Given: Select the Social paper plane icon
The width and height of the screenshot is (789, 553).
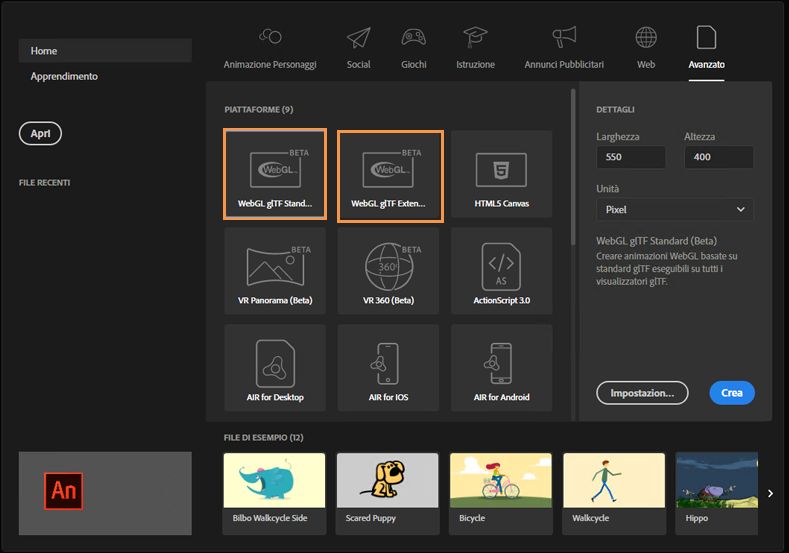Looking at the screenshot, I should (x=358, y=37).
